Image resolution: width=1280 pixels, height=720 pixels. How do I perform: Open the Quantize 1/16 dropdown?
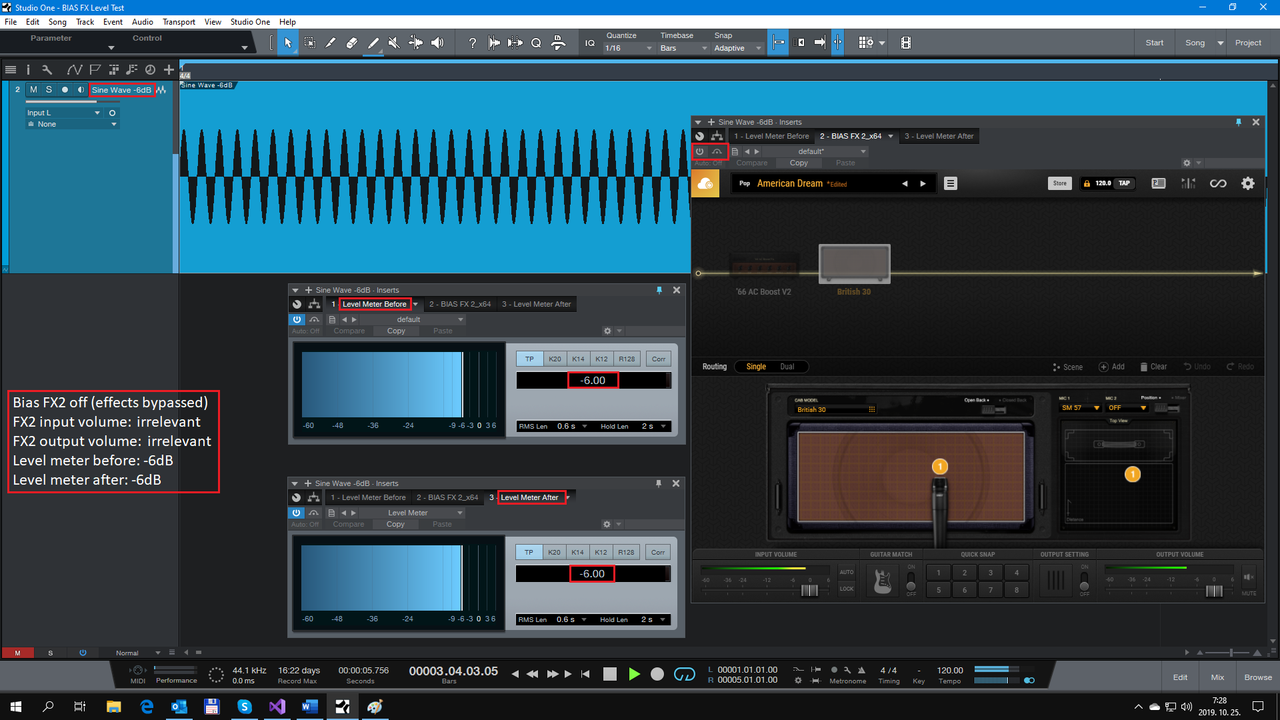pos(627,48)
